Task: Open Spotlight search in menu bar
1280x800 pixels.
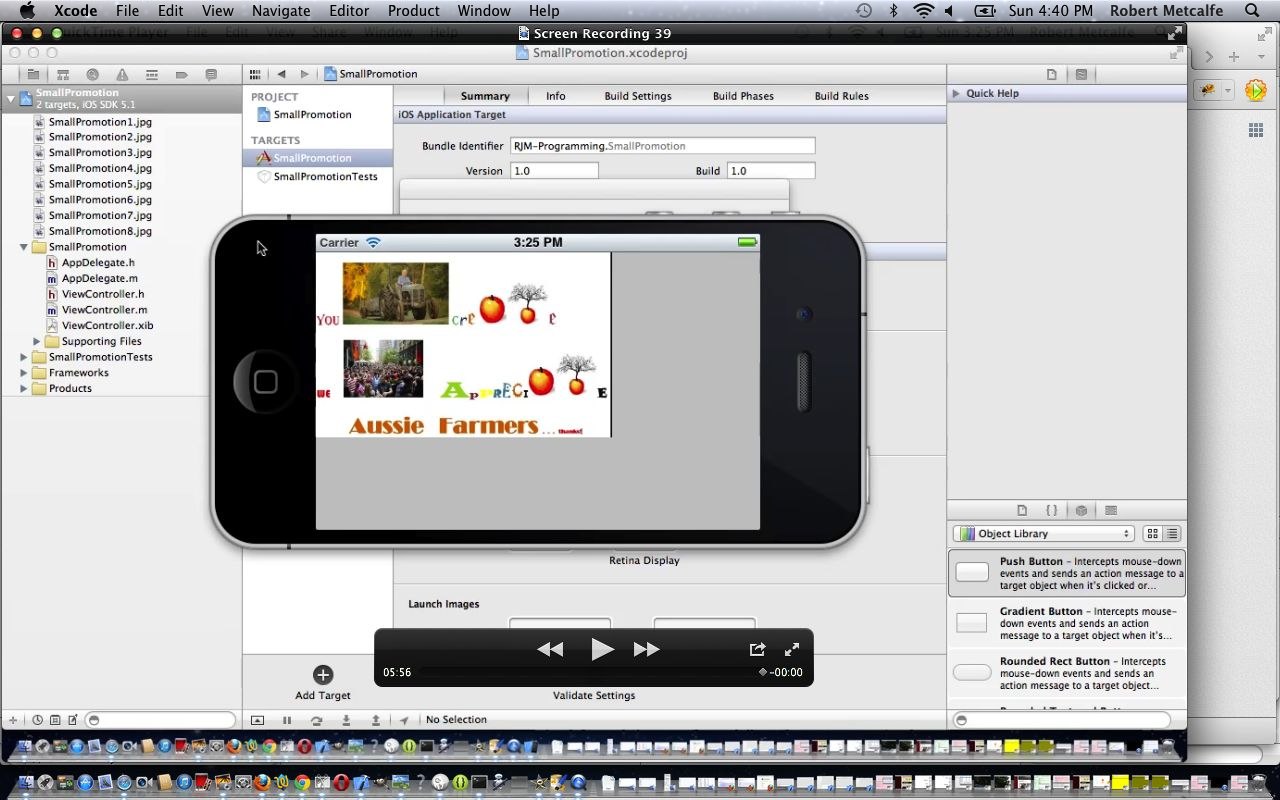Action: [1252, 11]
